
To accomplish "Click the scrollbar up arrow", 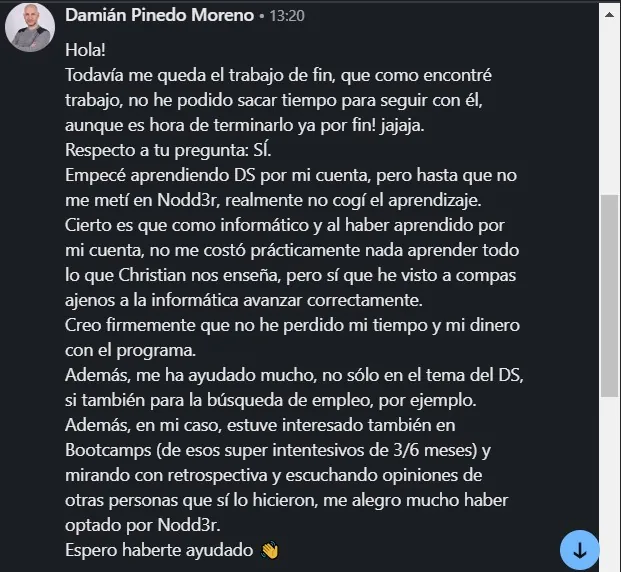I will tap(610, 15).
